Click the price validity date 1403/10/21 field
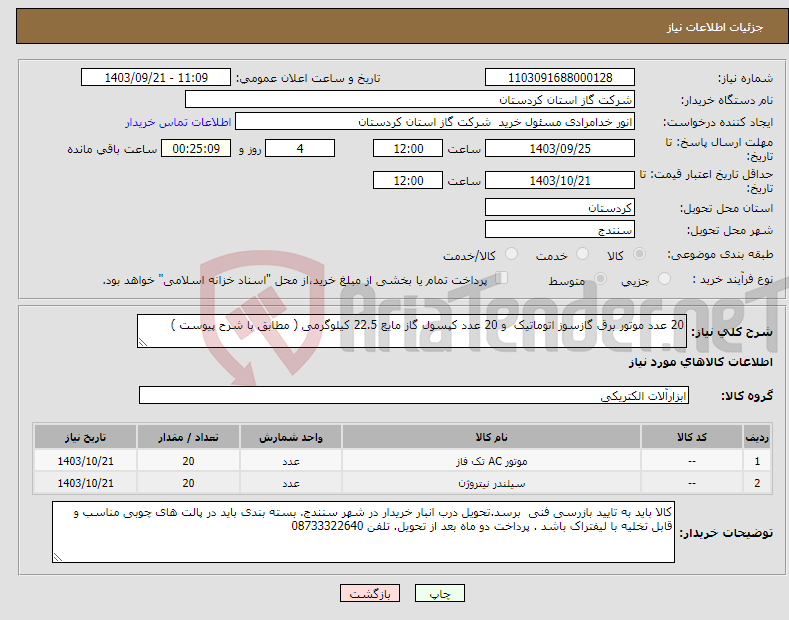This screenshot has width=789, height=620. [x=560, y=180]
